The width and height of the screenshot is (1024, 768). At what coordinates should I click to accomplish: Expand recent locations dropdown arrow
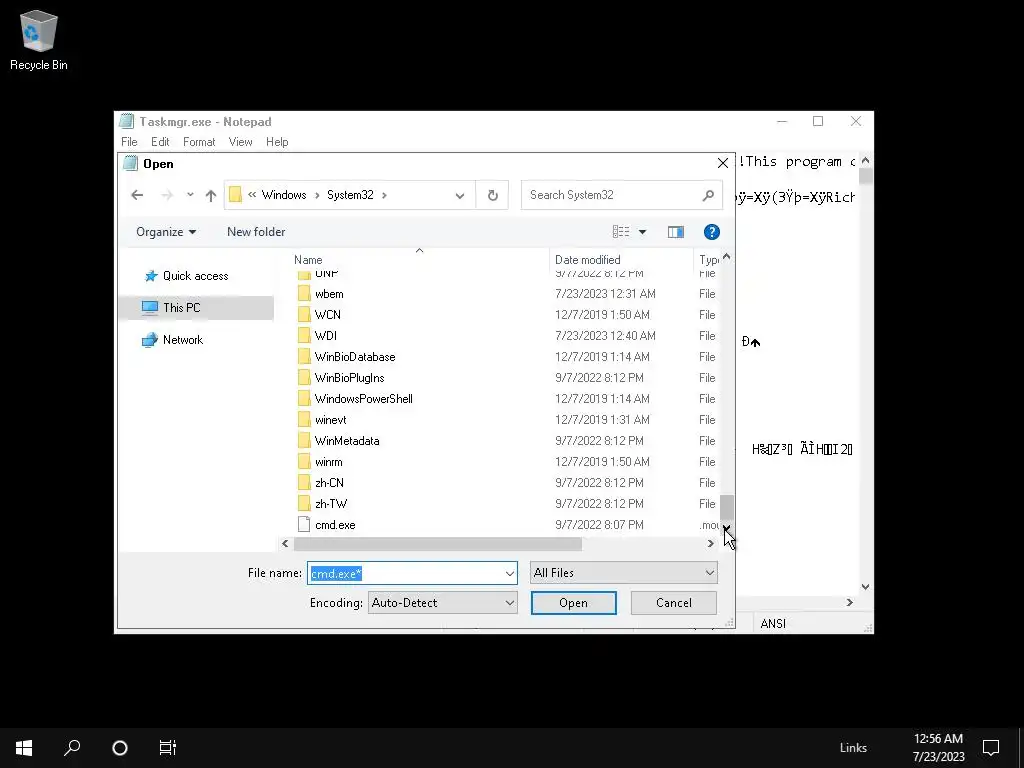pos(190,195)
